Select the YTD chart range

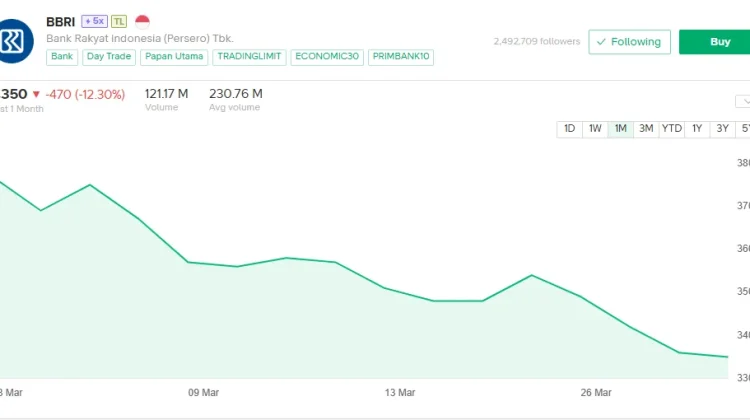point(672,129)
